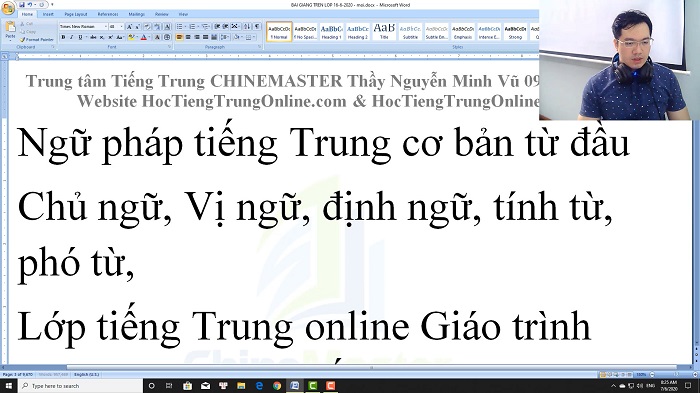Screen dimensions: 700x393
Task: Toggle Superscript formatting
Action: click(x=111, y=38)
